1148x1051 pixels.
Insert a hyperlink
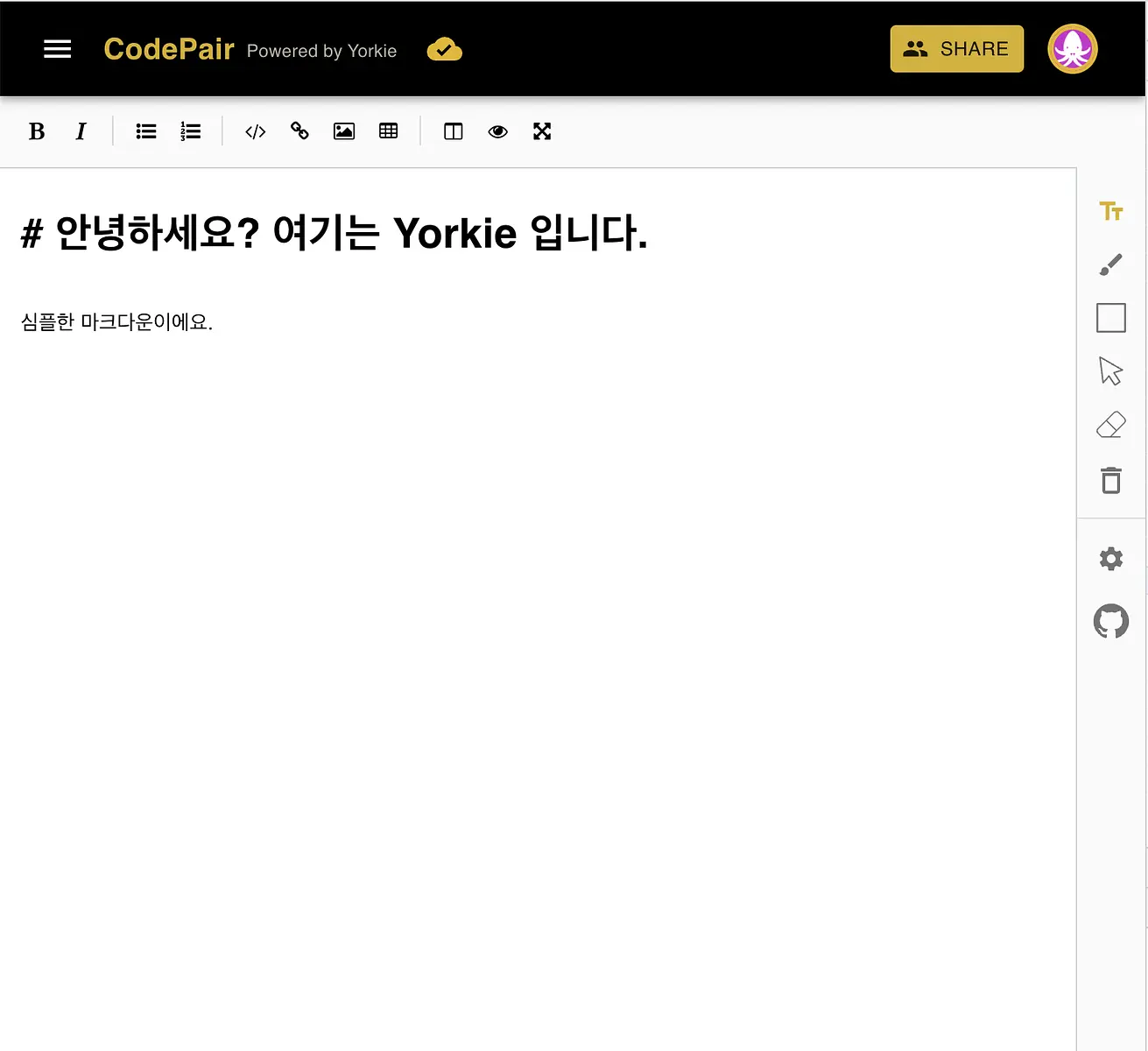click(299, 131)
